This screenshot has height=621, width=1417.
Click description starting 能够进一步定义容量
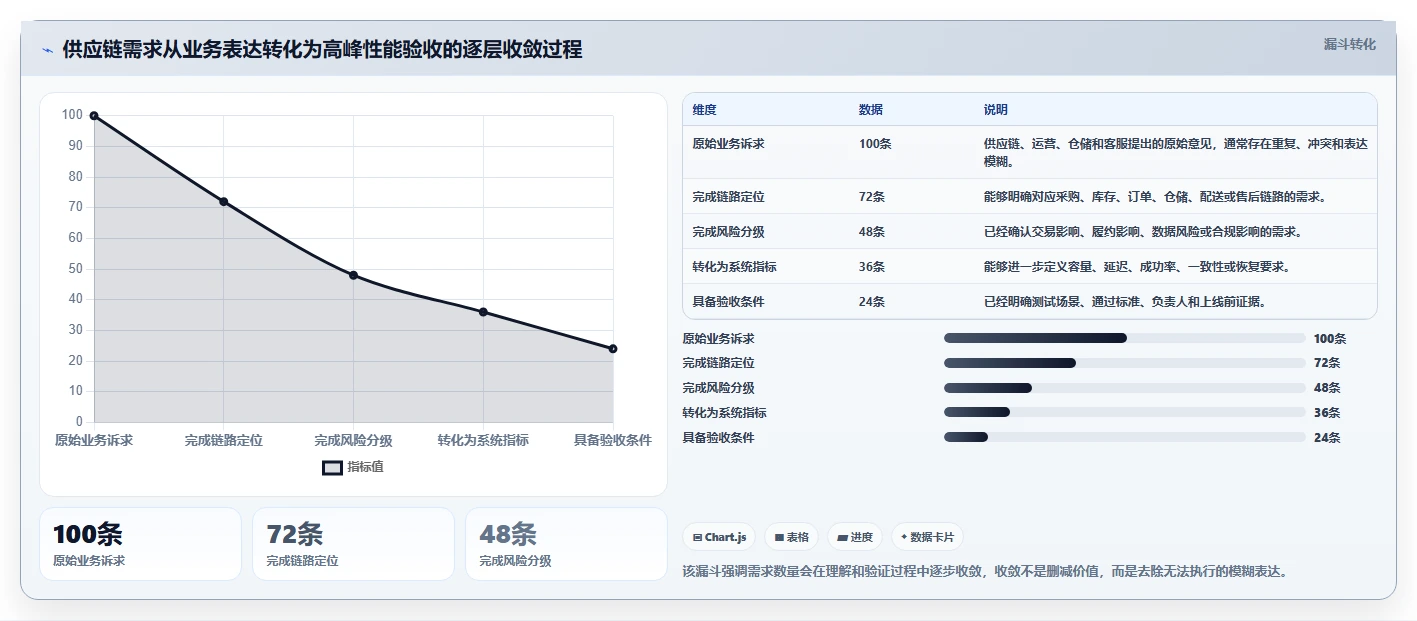click(1136, 267)
